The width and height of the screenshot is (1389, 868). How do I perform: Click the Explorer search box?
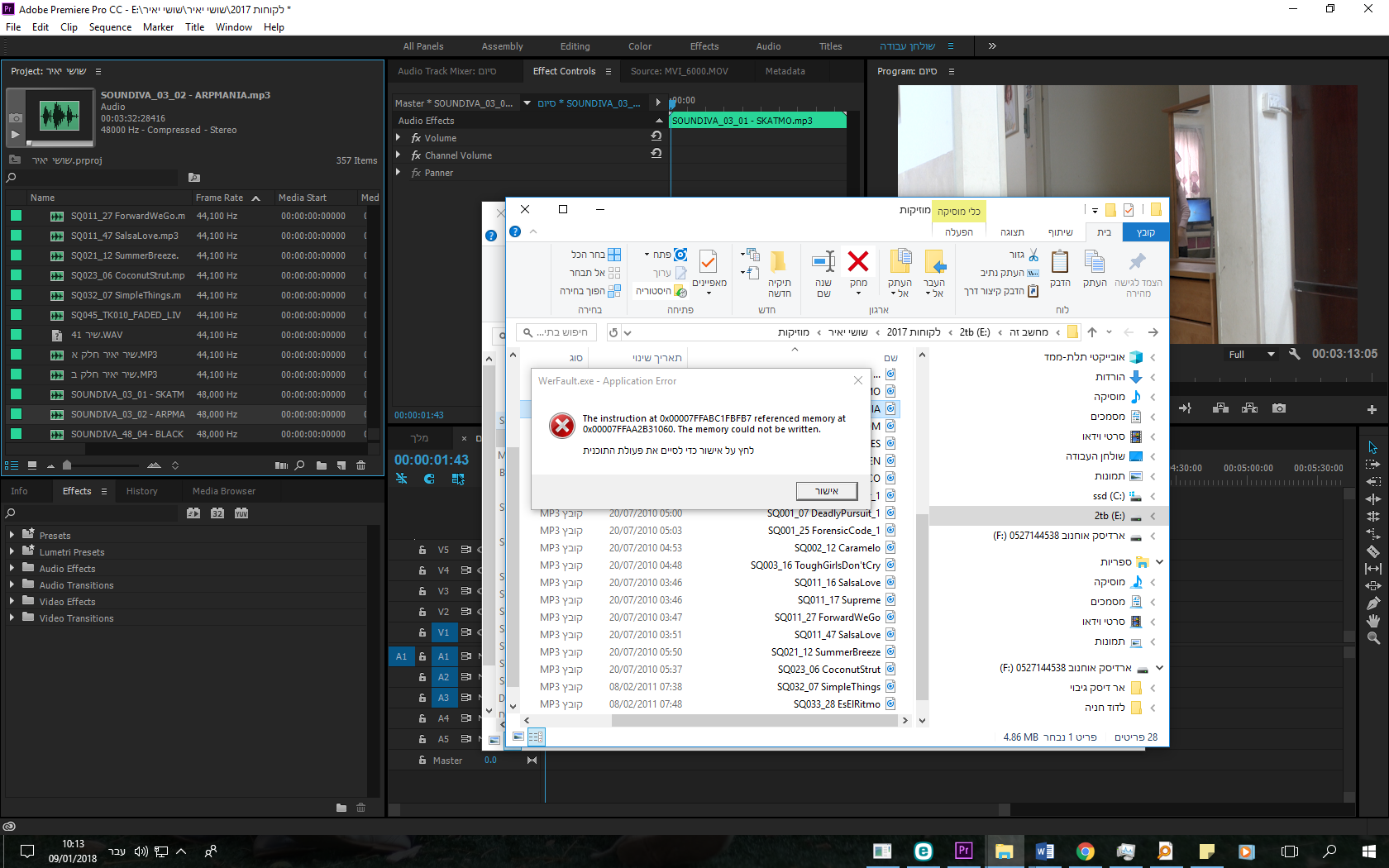pos(558,332)
